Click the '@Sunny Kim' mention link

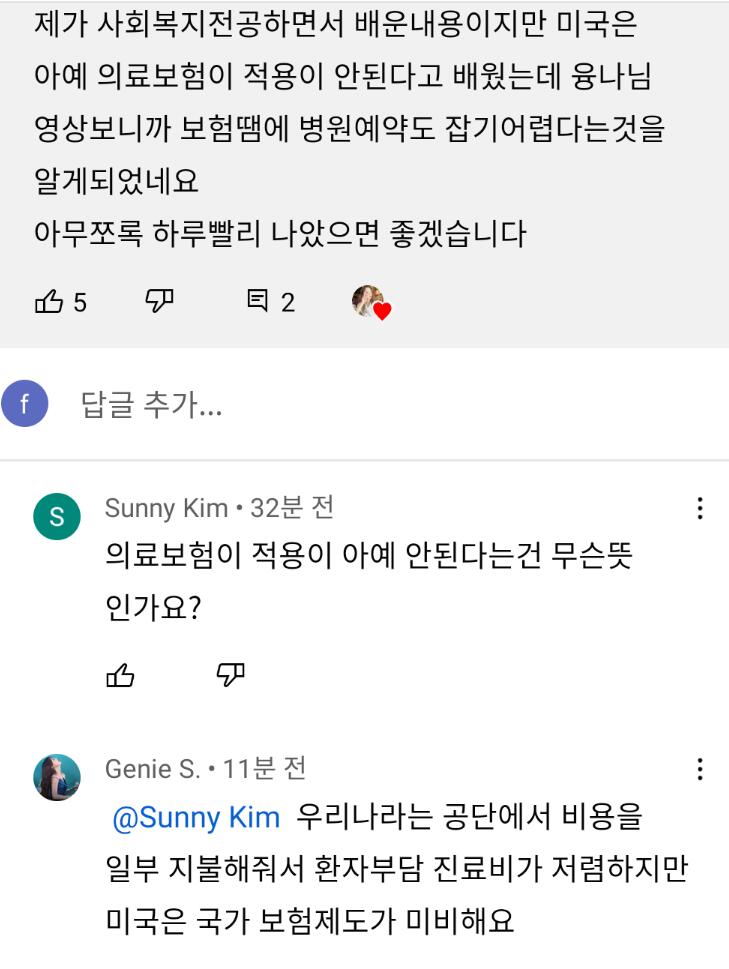196,817
